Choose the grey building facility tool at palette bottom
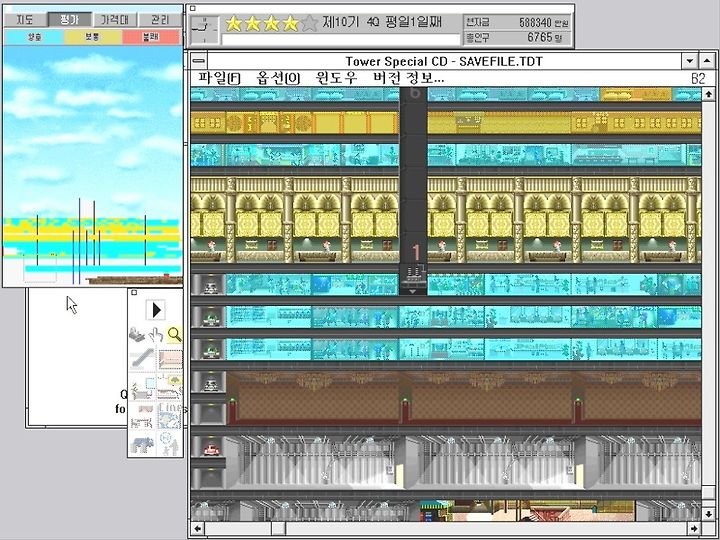This screenshot has height=540, width=720. (x=142, y=444)
